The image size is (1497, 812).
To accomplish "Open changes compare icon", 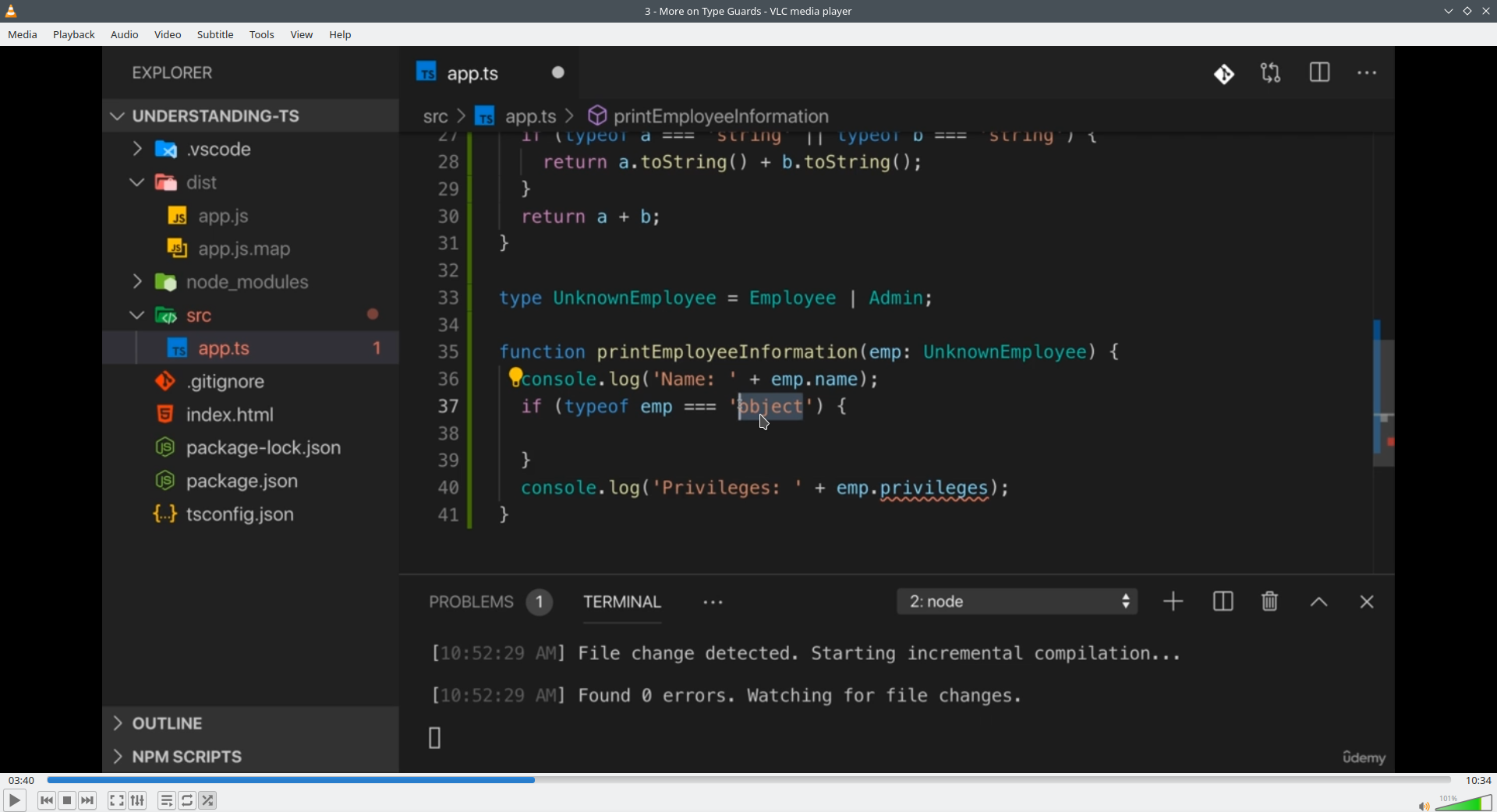I will (1272, 73).
